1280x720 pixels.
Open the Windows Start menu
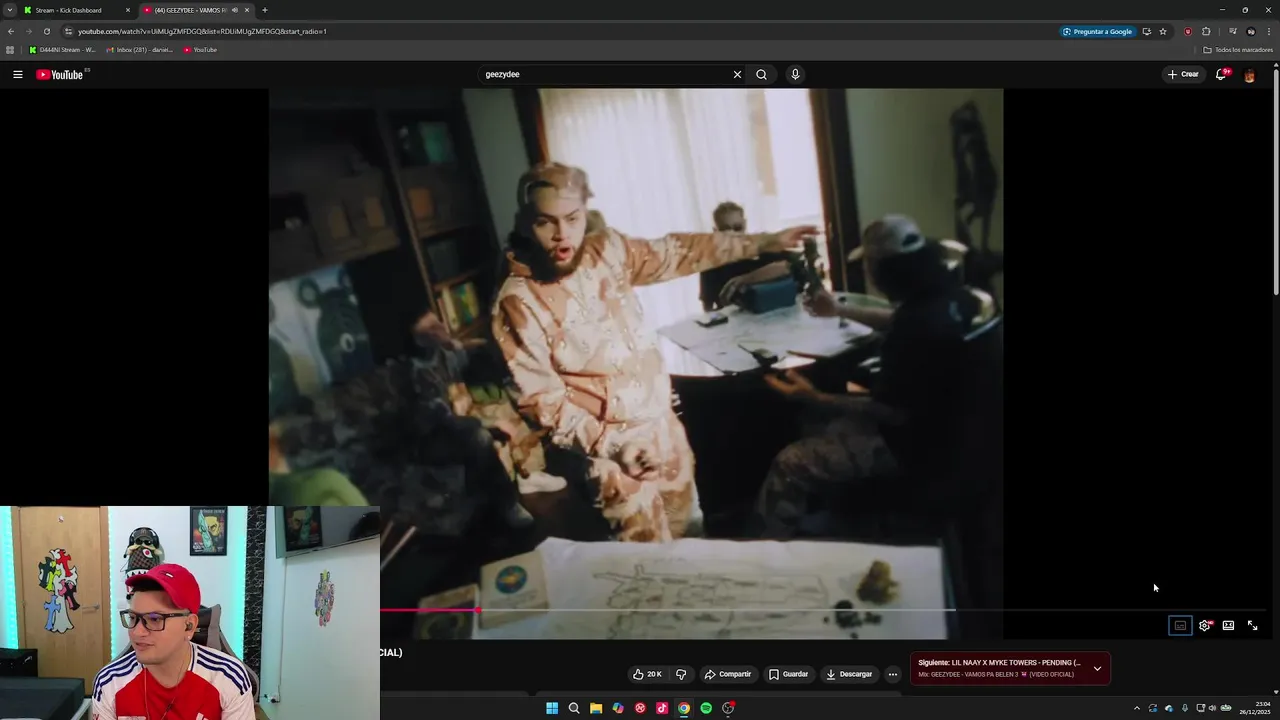coord(552,708)
